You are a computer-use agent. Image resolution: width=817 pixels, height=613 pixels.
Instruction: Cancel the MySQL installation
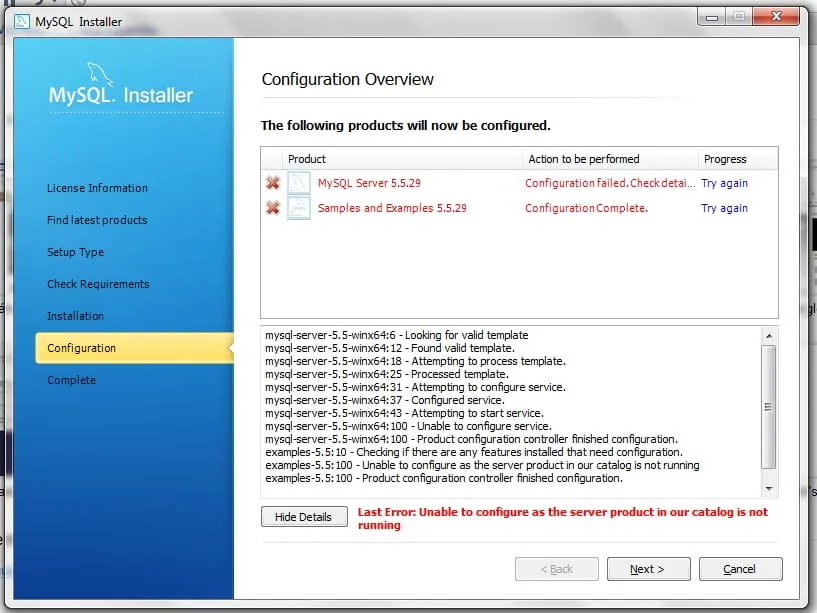pyautogui.click(x=740, y=569)
